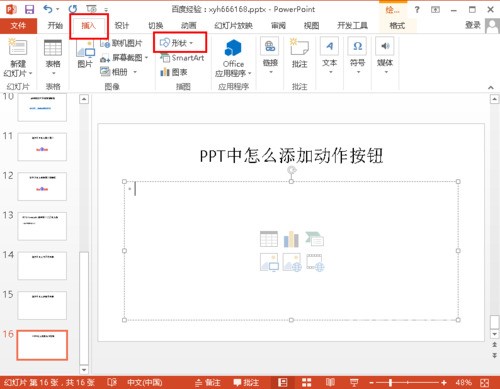
Task: Add a 批注 comment from ribbon
Action: click(299, 53)
